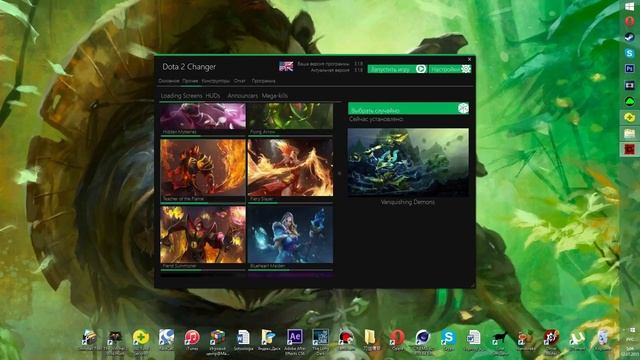This screenshot has width=640, height=360.
Task: Switch to the Отчет tab
Action: point(240,81)
